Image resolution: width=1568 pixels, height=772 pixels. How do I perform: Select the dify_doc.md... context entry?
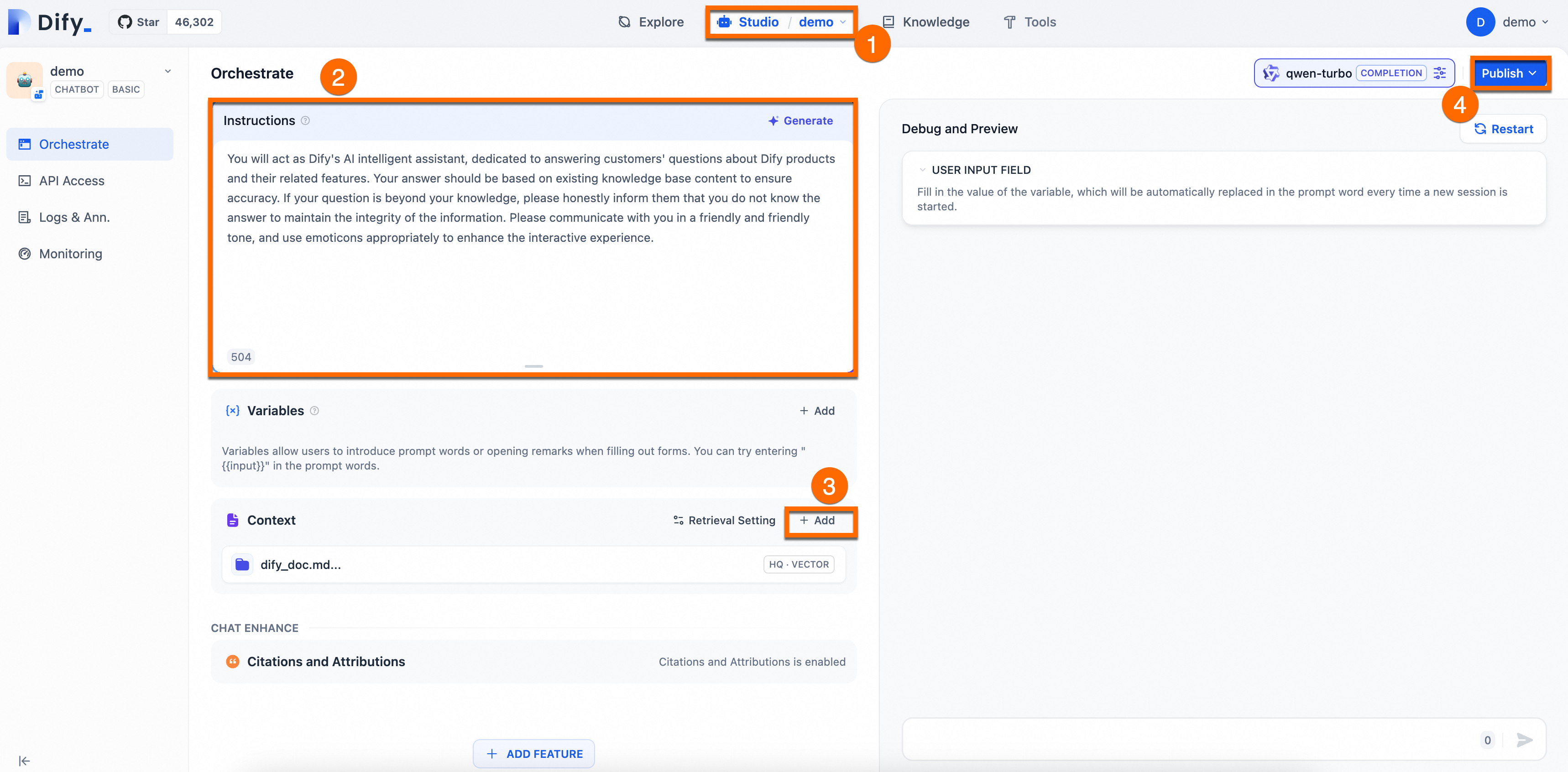click(534, 564)
